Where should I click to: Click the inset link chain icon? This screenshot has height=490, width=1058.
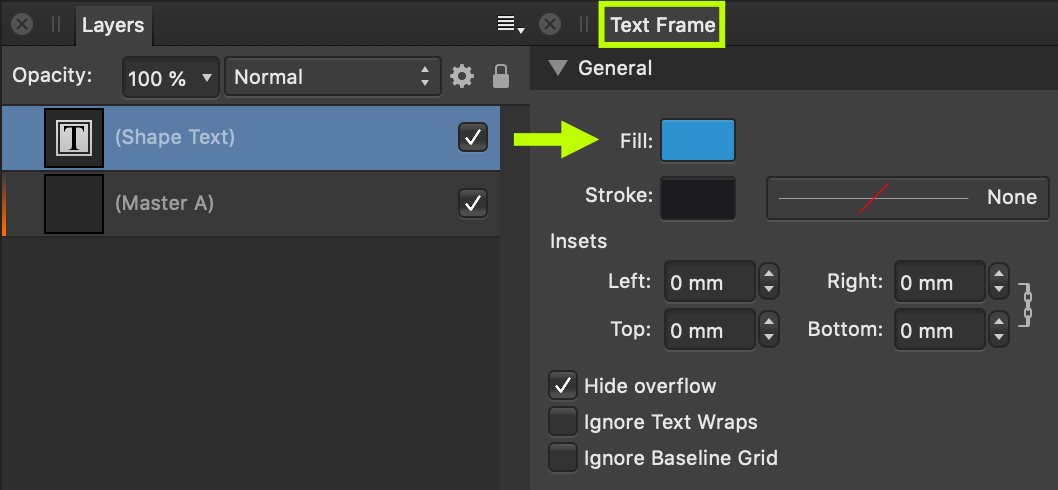[1026, 306]
